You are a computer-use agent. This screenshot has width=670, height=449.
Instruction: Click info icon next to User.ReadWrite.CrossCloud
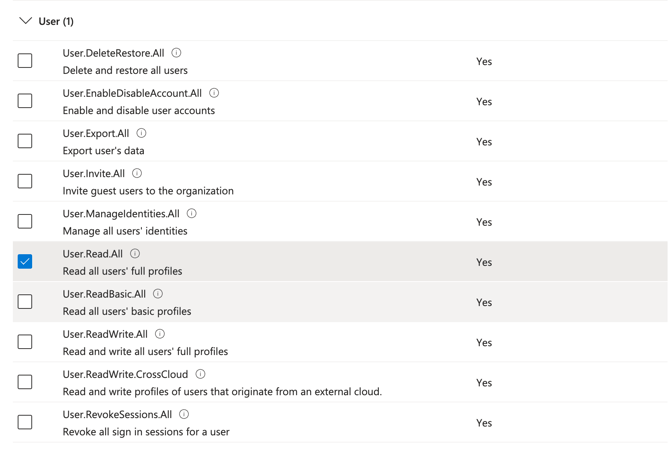[200, 374]
